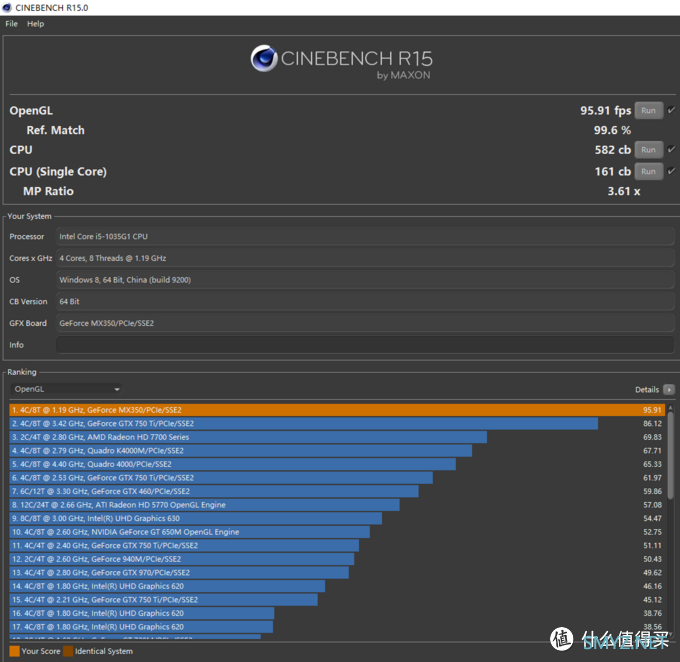Viewport: 680px width, 662px height.
Task: Click the GFX Board GeForce MX350 field
Action: click(365, 323)
